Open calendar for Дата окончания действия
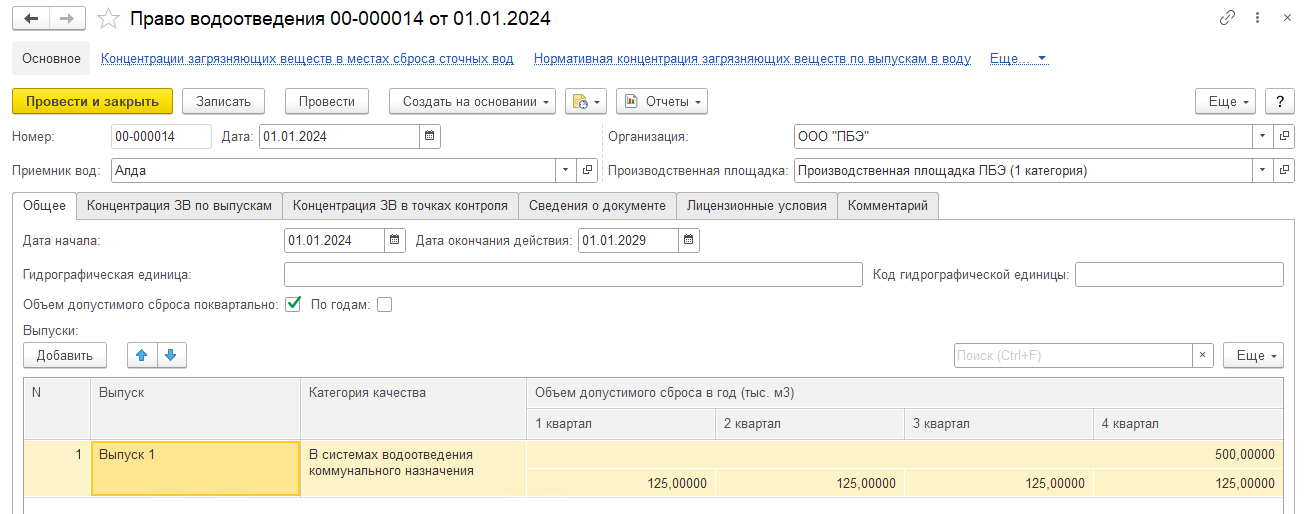Screen dimensions: 1305x514 [x=689, y=240]
